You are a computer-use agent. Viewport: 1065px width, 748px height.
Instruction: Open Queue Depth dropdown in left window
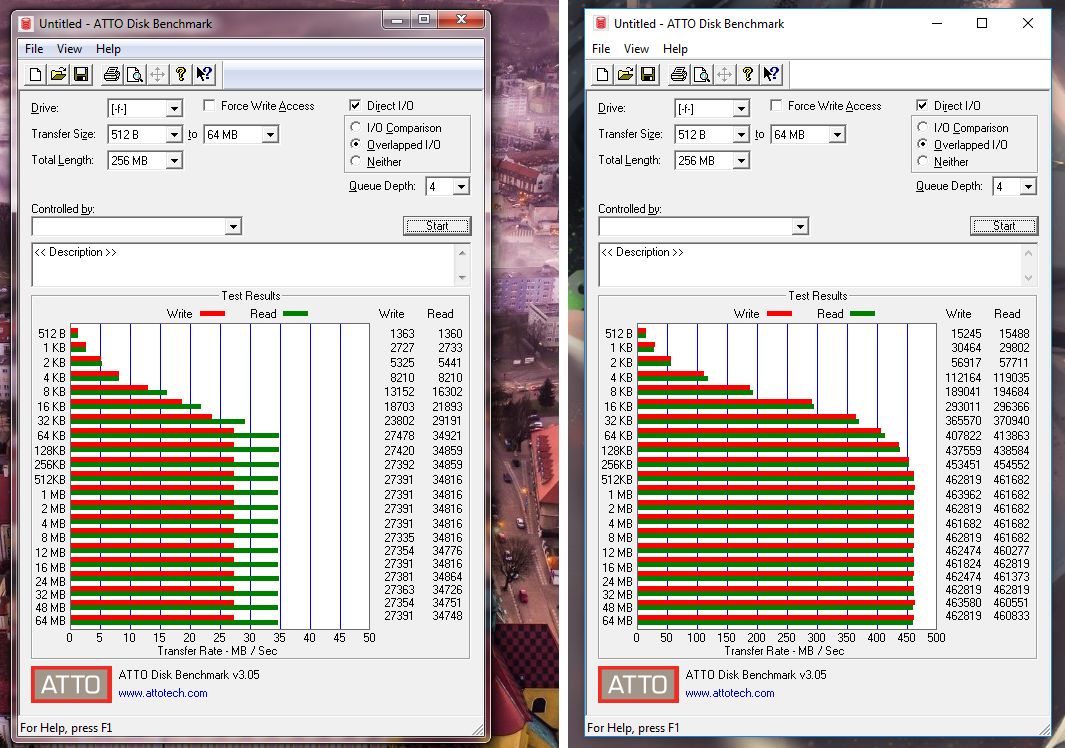(461, 186)
